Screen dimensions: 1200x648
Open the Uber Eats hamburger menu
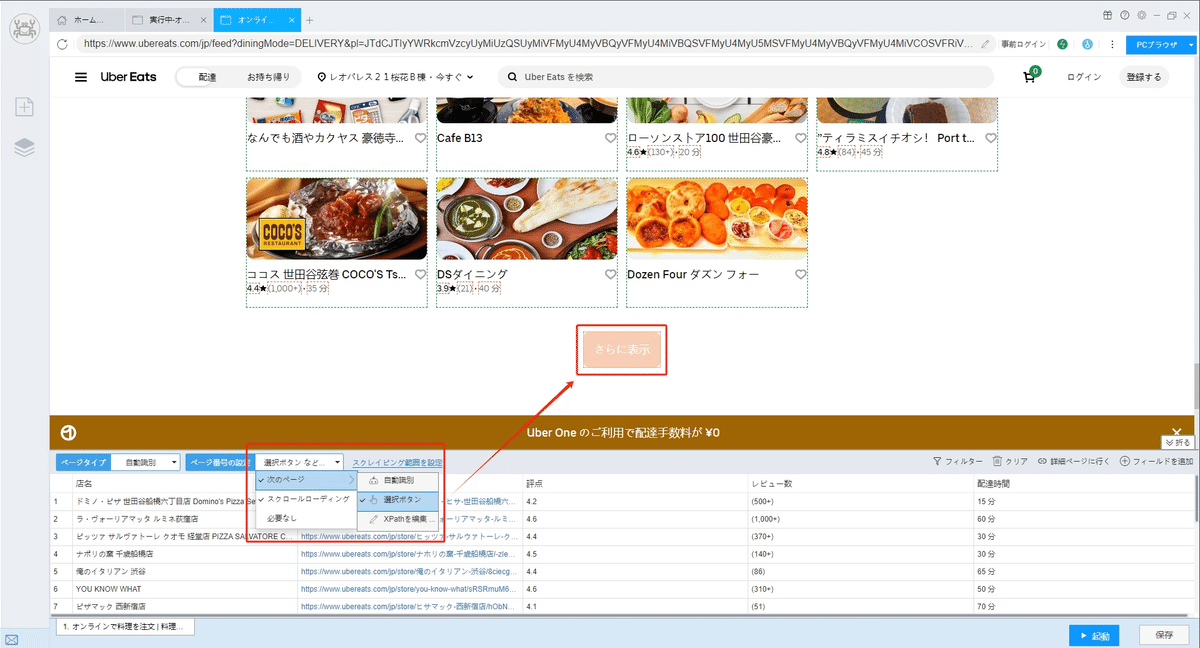pyautogui.click(x=81, y=77)
